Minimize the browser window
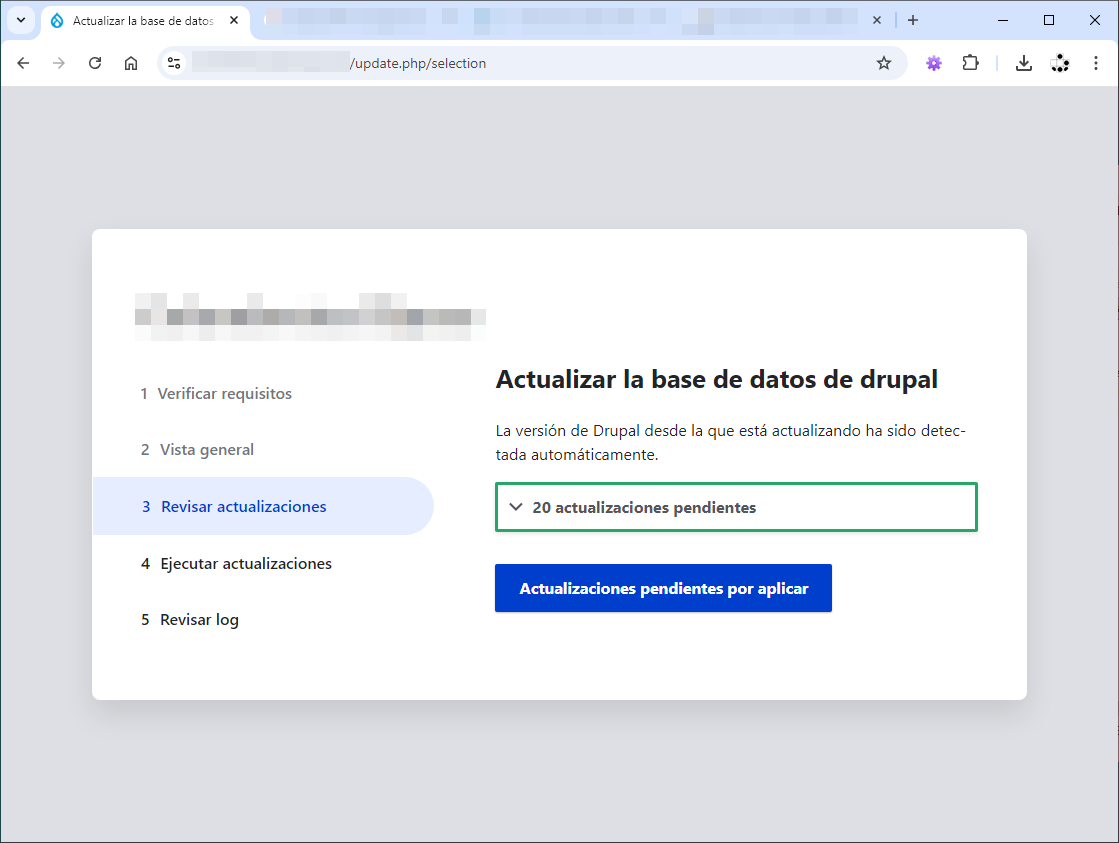The image size is (1119, 843). pyautogui.click(x=1003, y=20)
